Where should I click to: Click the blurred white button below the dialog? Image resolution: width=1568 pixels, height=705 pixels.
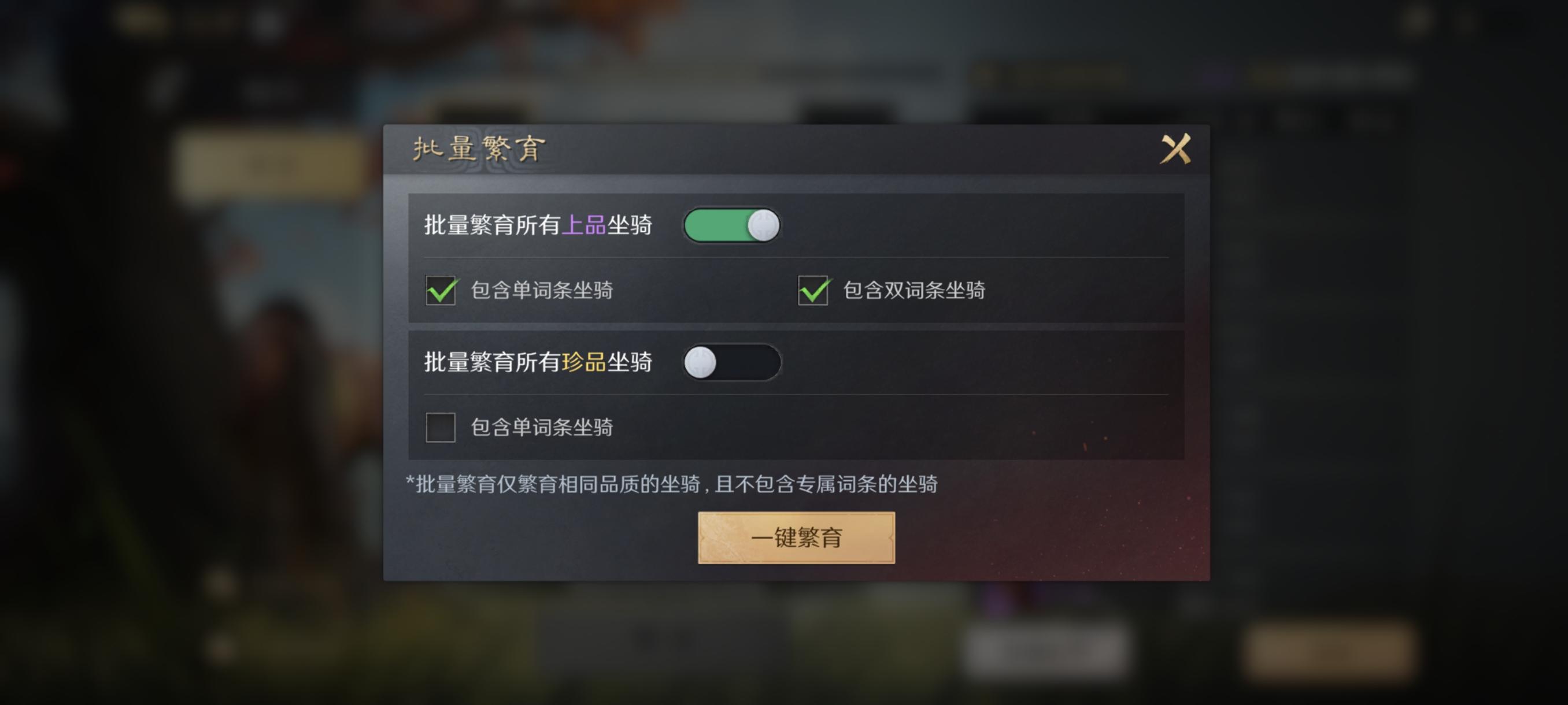pyautogui.click(x=1046, y=651)
